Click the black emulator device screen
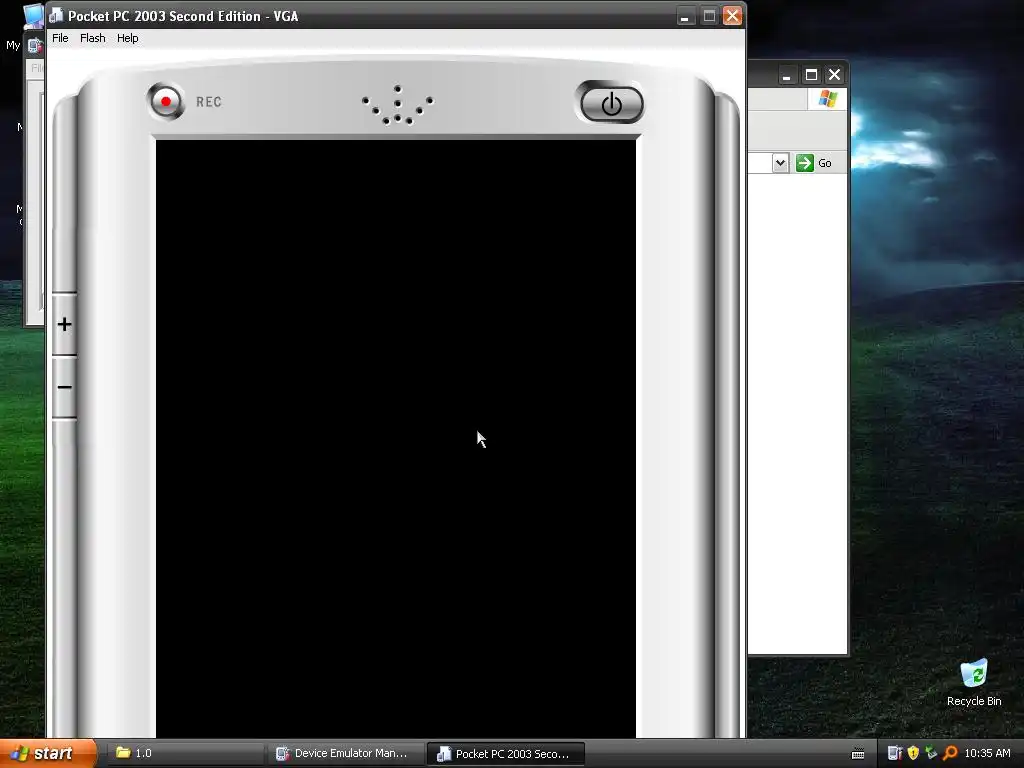This screenshot has width=1024, height=768. pyautogui.click(x=396, y=438)
